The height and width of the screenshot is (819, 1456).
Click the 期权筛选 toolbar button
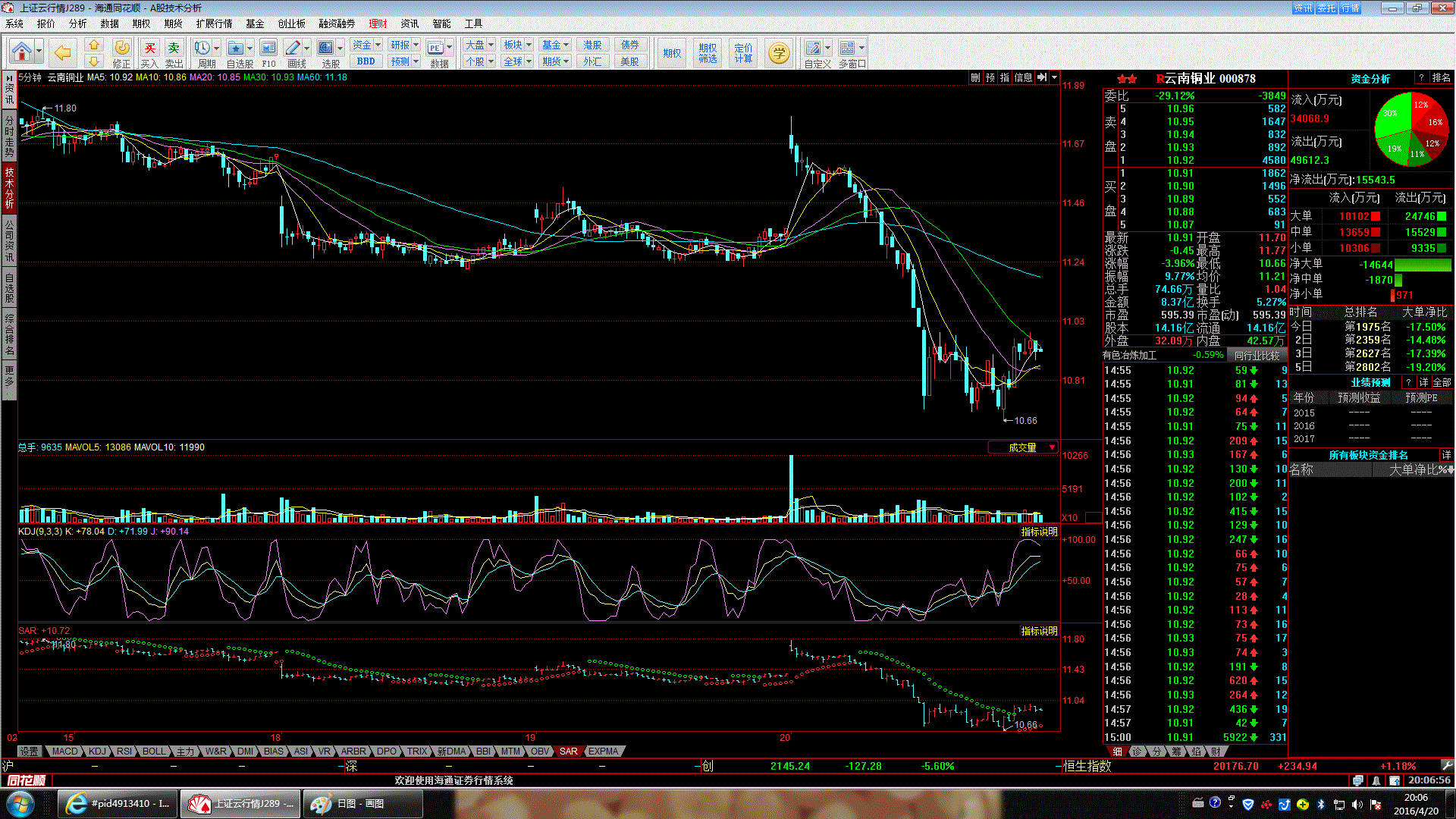coord(708,53)
